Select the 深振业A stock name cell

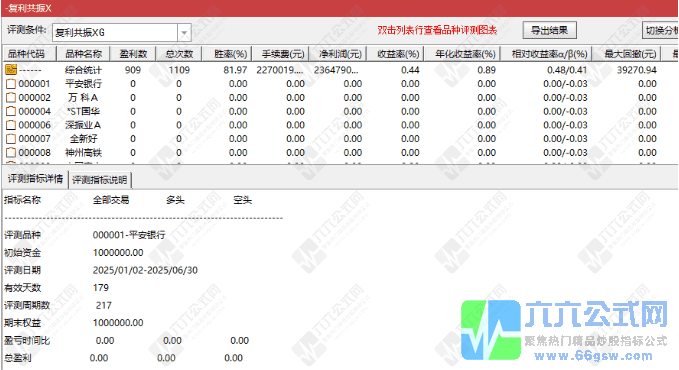click(x=83, y=125)
